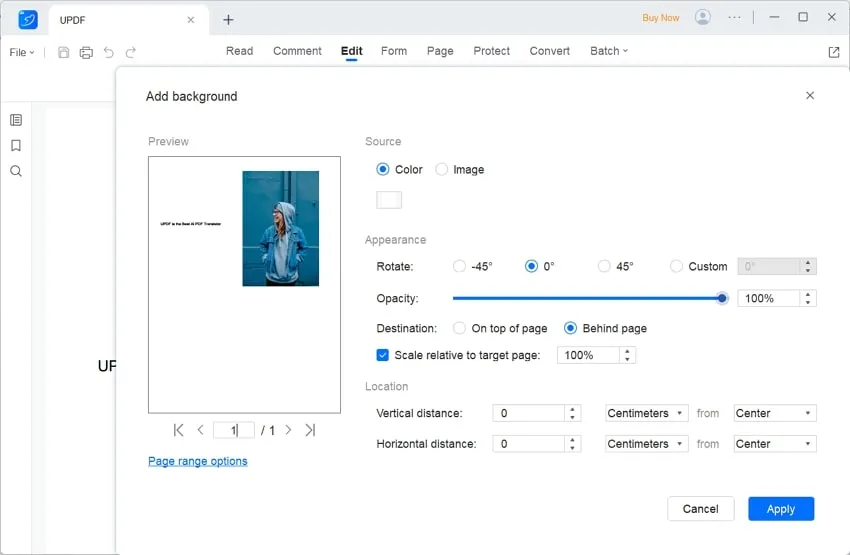Click the Horizontal distance value field
The height and width of the screenshot is (555, 850).
click(x=529, y=444)
